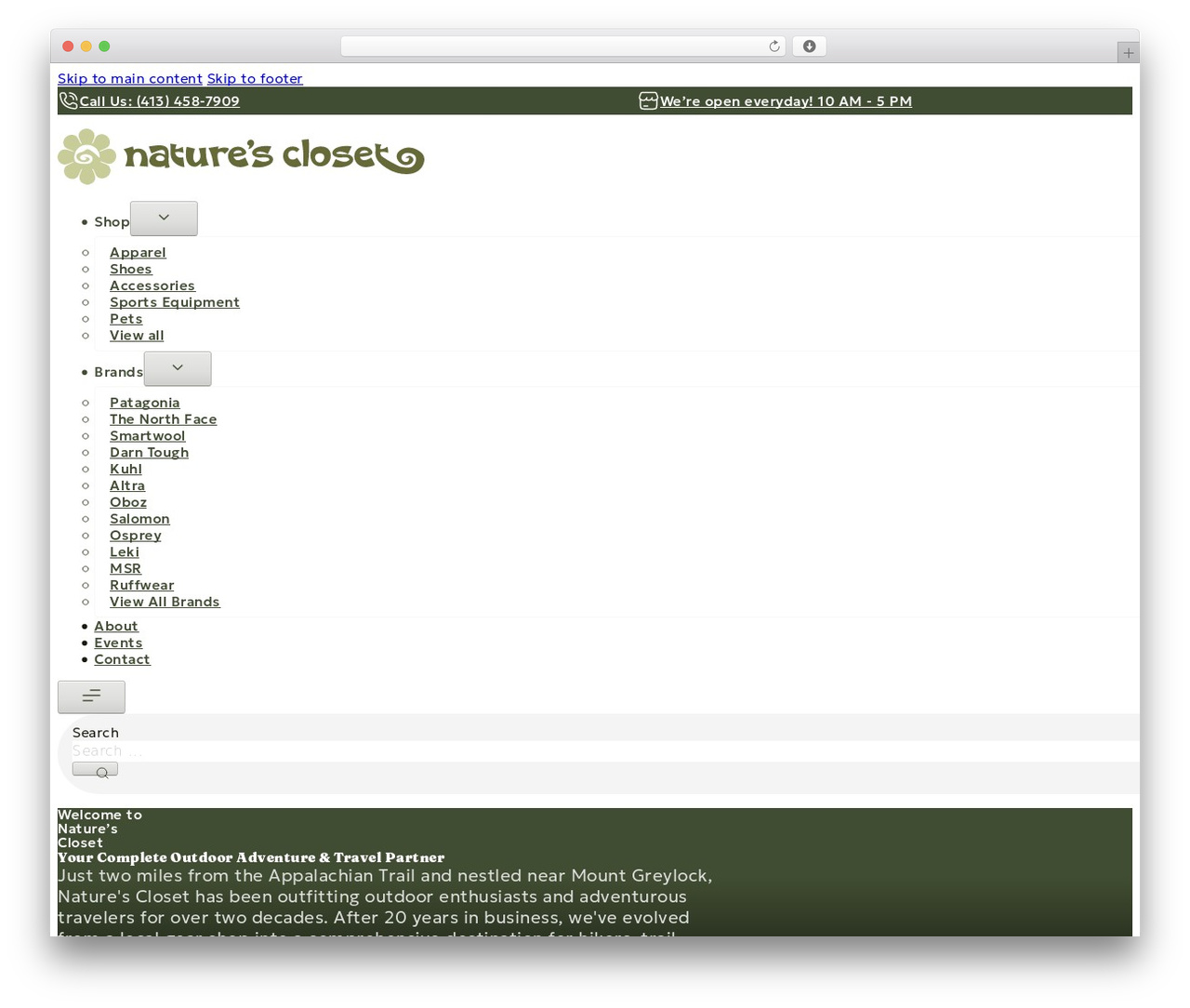The width and height of the screenshot is (1190, 1008).
Task: Go to Sports Equipment
Action: tap(175, 302)
